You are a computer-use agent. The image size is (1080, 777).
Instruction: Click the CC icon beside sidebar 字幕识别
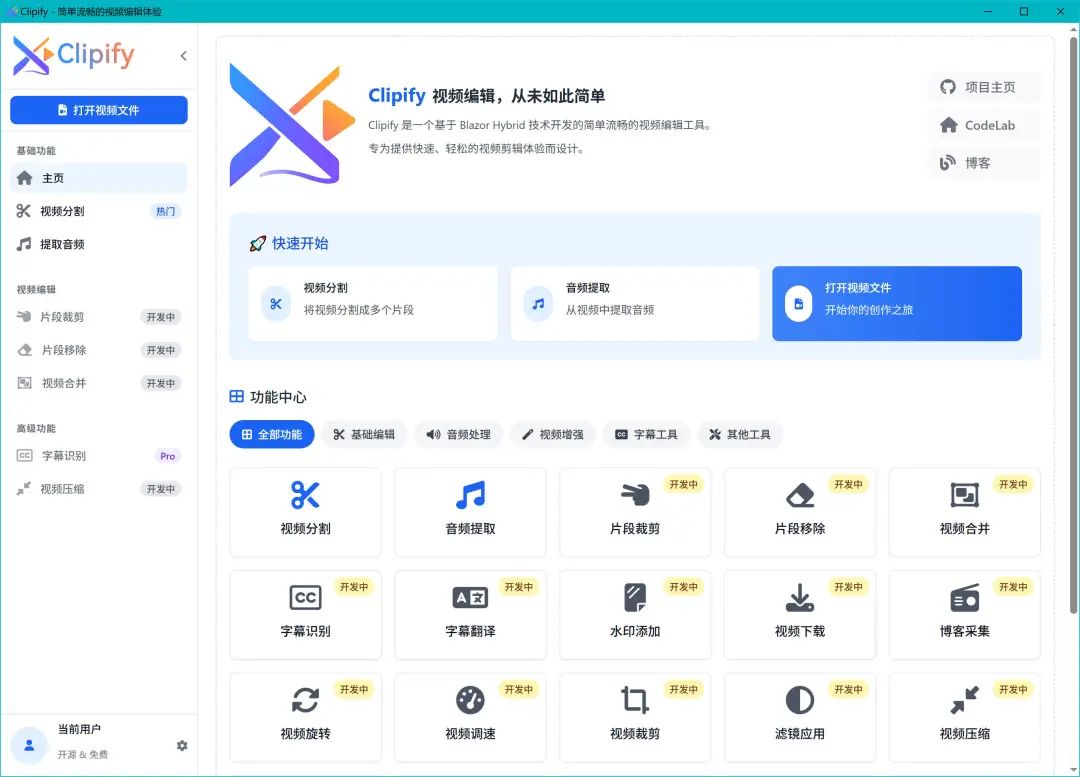25,455
